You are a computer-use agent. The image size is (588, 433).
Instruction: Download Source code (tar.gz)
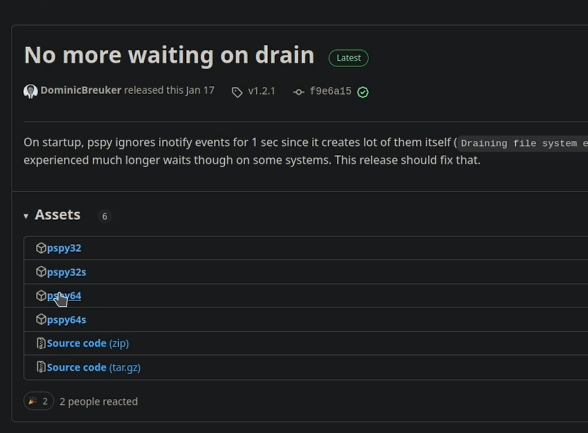pos(94,367)
